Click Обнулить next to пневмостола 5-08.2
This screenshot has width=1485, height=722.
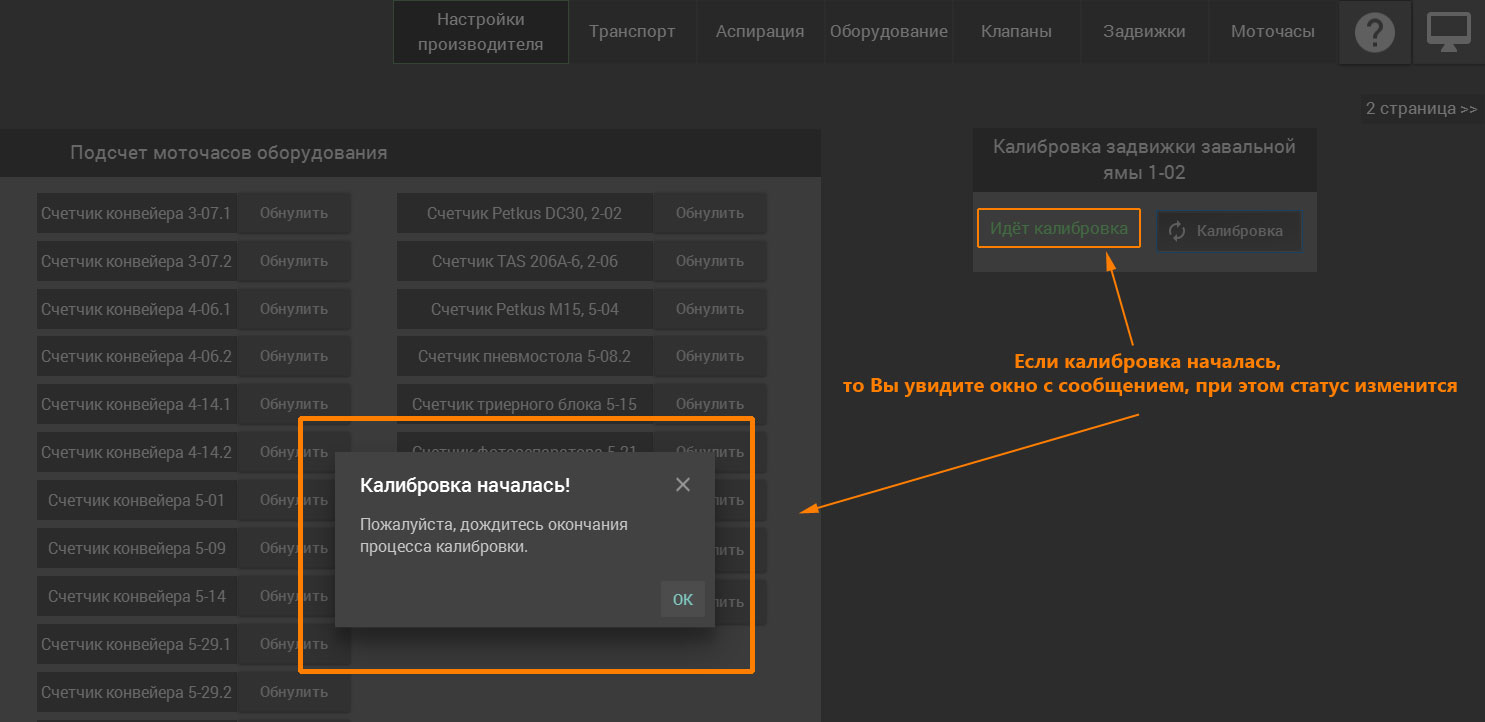click(x=709, y=356)
